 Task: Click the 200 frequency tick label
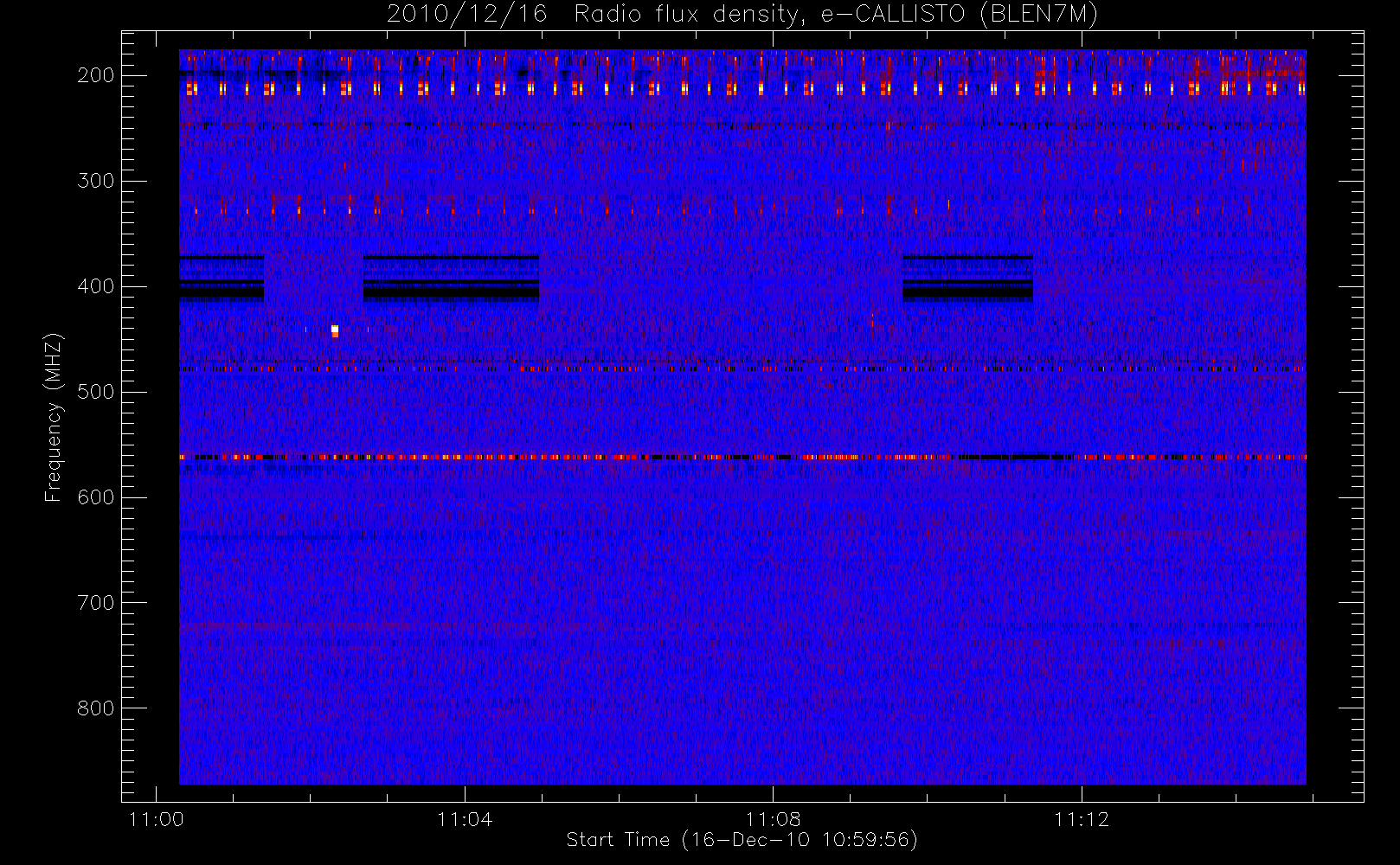(96, 75)
